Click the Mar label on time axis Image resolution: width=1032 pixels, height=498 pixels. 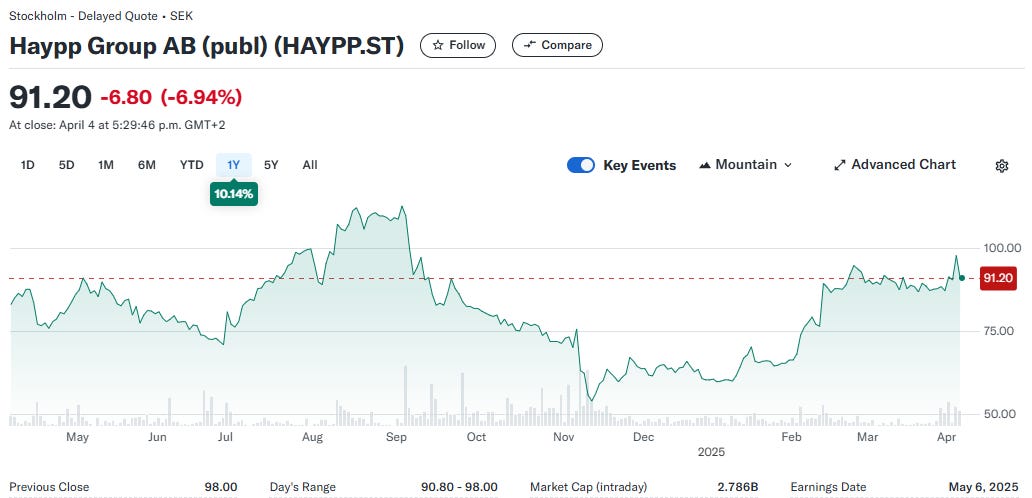coord(868,437)
